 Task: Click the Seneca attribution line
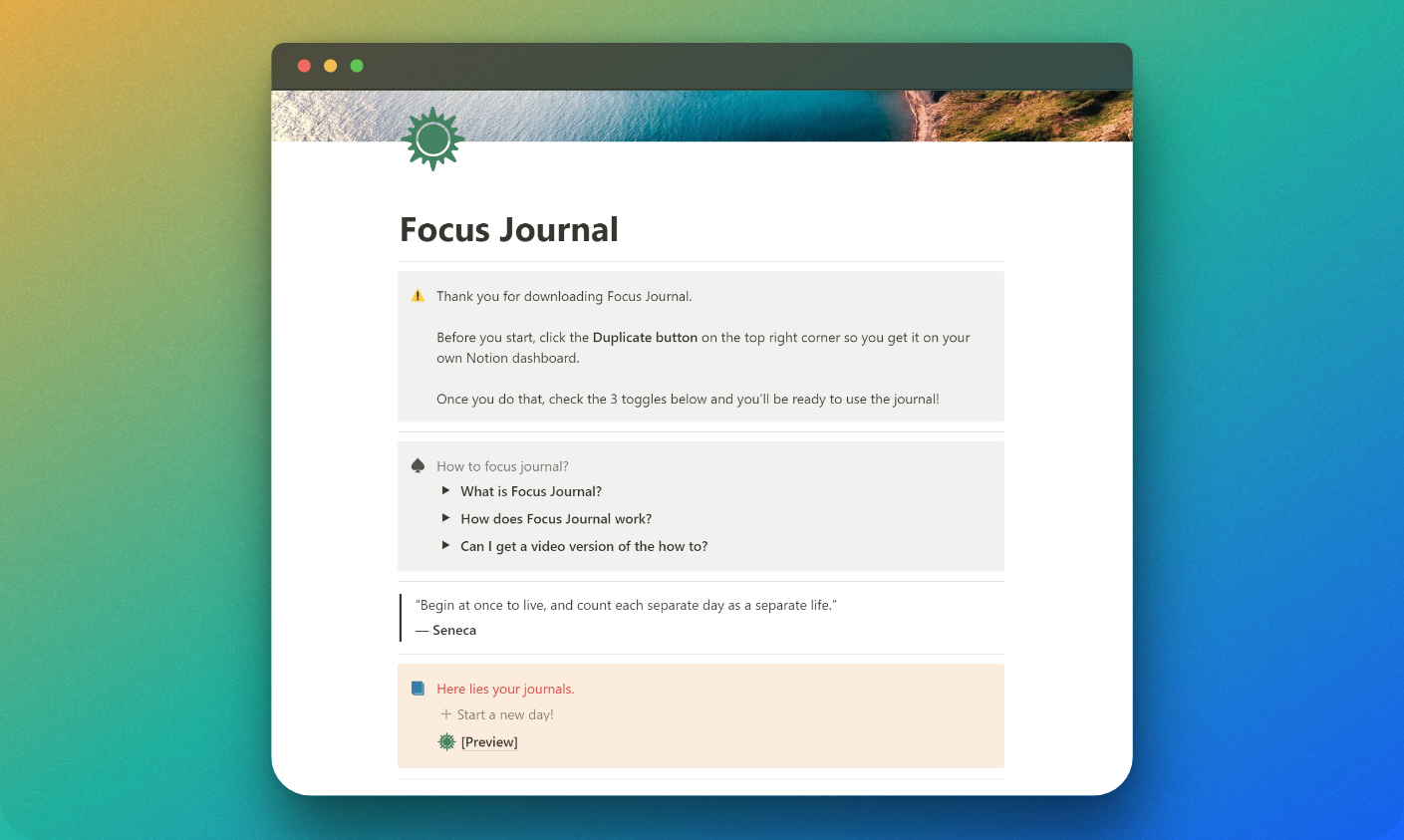[445, 631]
